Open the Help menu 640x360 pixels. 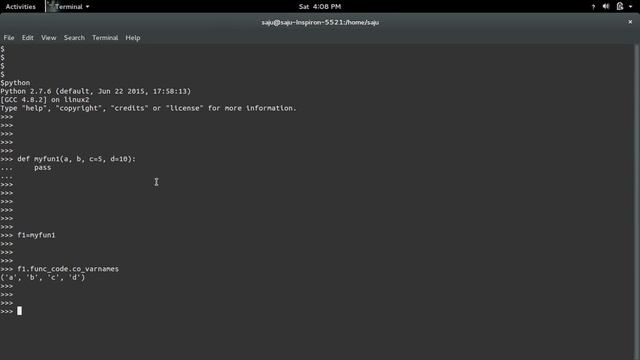133,38
